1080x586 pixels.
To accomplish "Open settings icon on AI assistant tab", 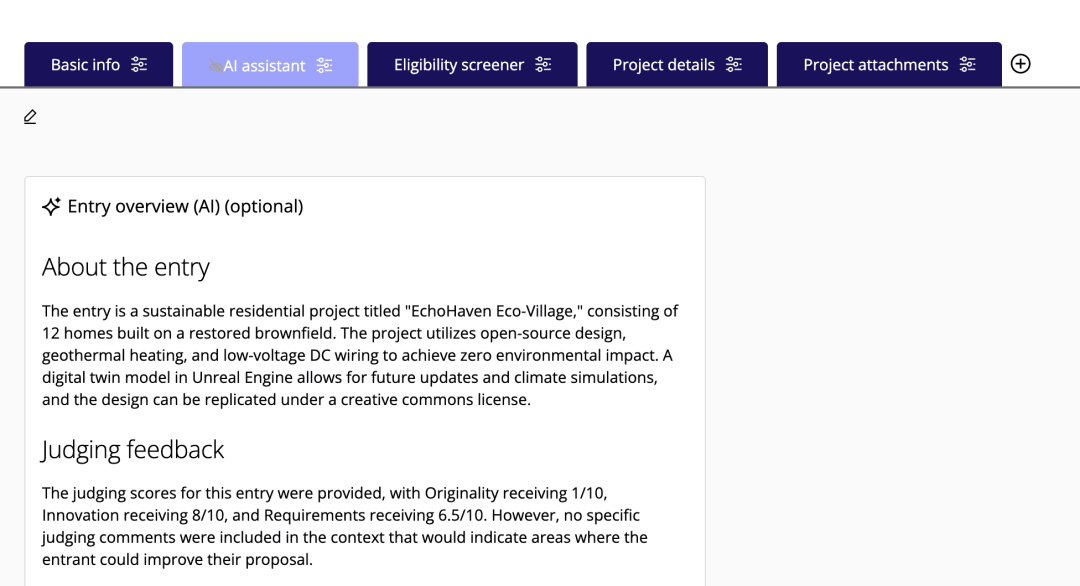I will (x=325, y=66).
